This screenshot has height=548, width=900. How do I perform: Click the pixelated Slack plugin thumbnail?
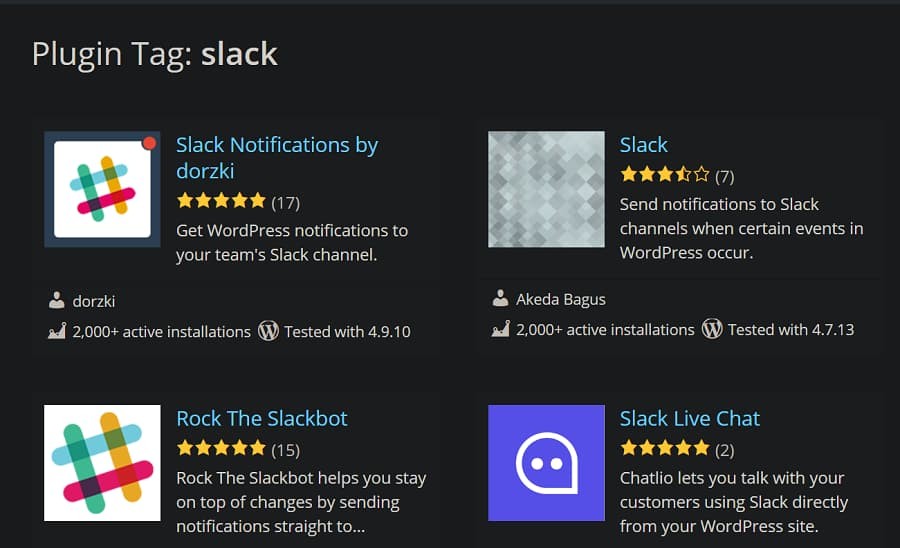pyautogui.click(x=546, y=189)
